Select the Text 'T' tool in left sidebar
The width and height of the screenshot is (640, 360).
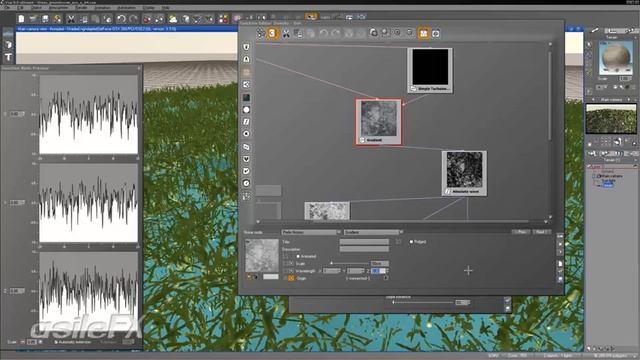9,57
